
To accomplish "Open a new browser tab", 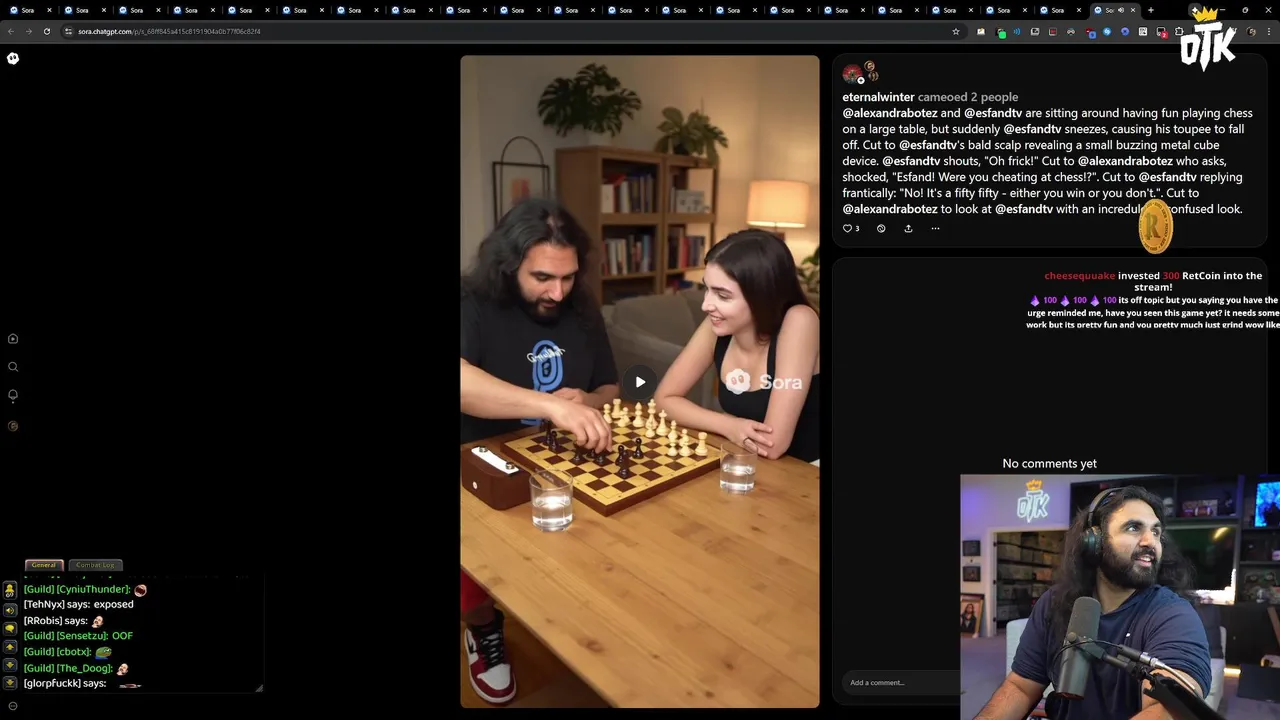I will (x=1151, y=10).
